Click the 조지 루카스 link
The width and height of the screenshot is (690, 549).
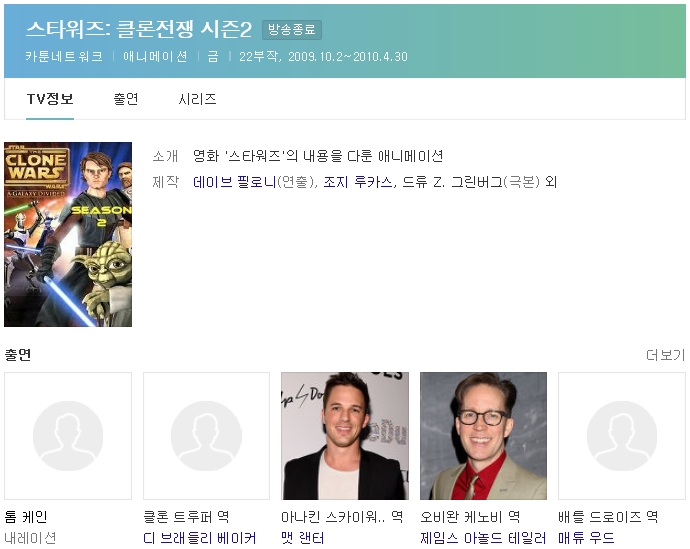356,182
